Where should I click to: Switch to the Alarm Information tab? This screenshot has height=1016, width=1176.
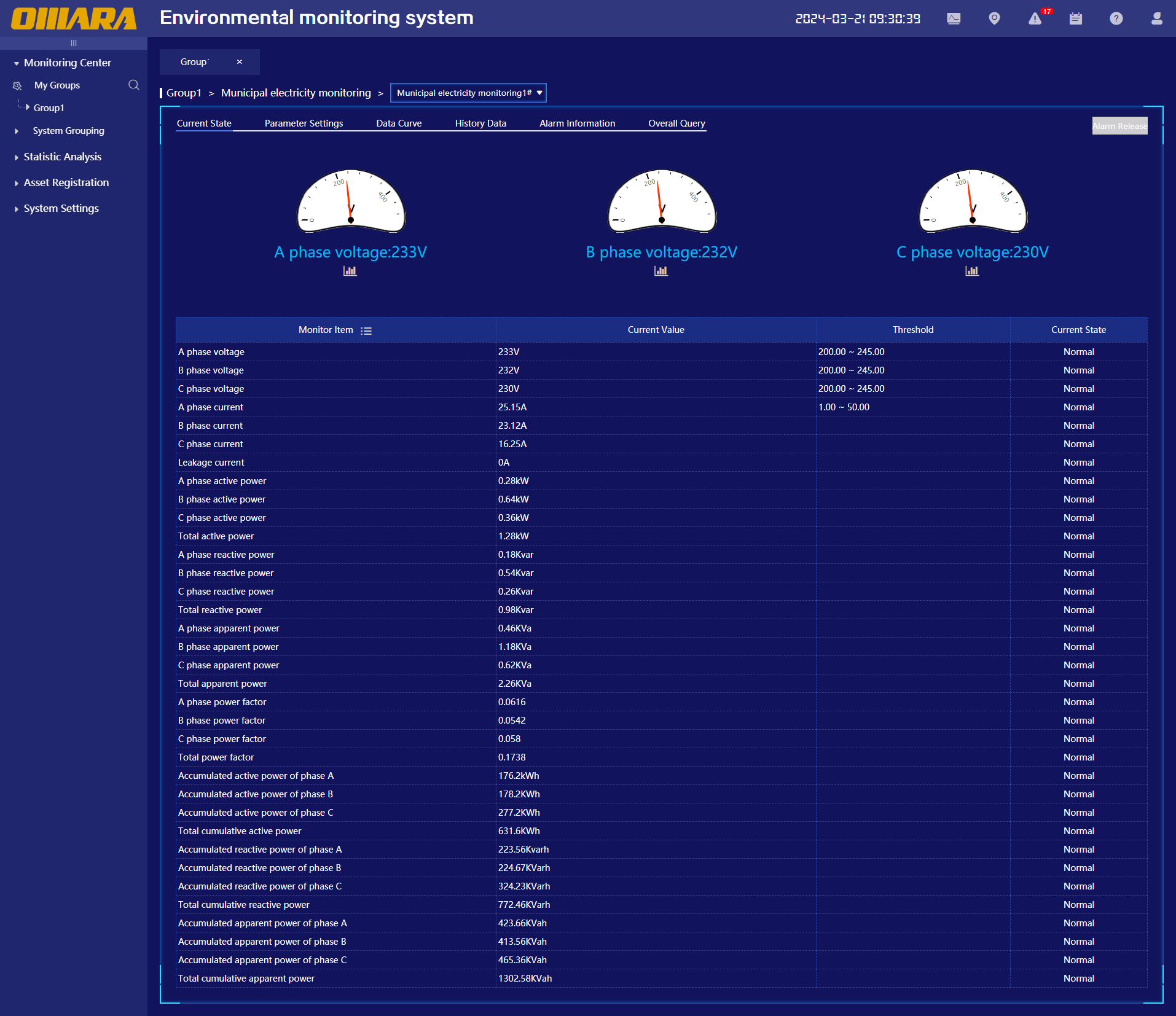click(x=577, y=123)
